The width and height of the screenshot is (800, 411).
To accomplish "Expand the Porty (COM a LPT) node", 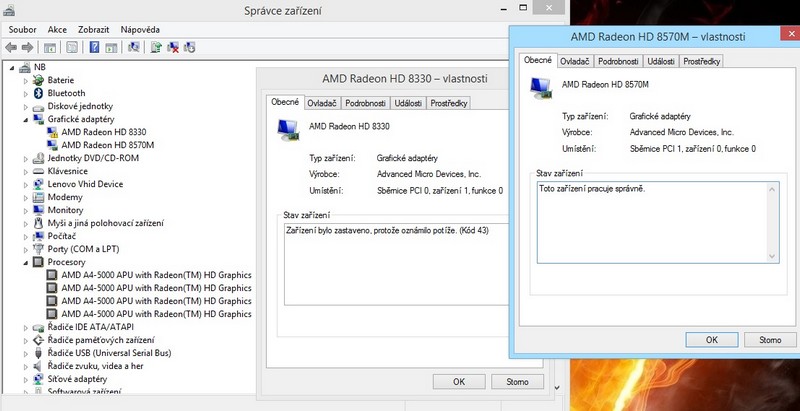I will point(26,249).
